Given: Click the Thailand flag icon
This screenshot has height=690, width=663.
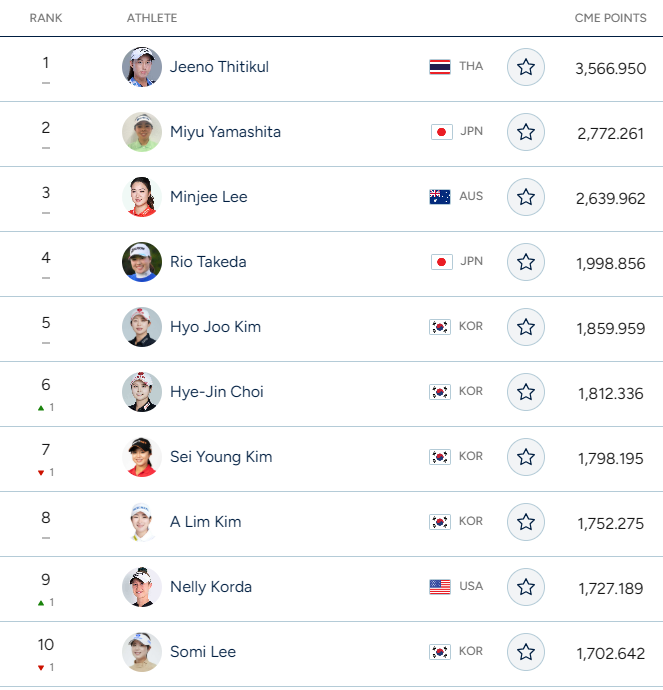Looking at the screenshot, I should tap(440, 67).
